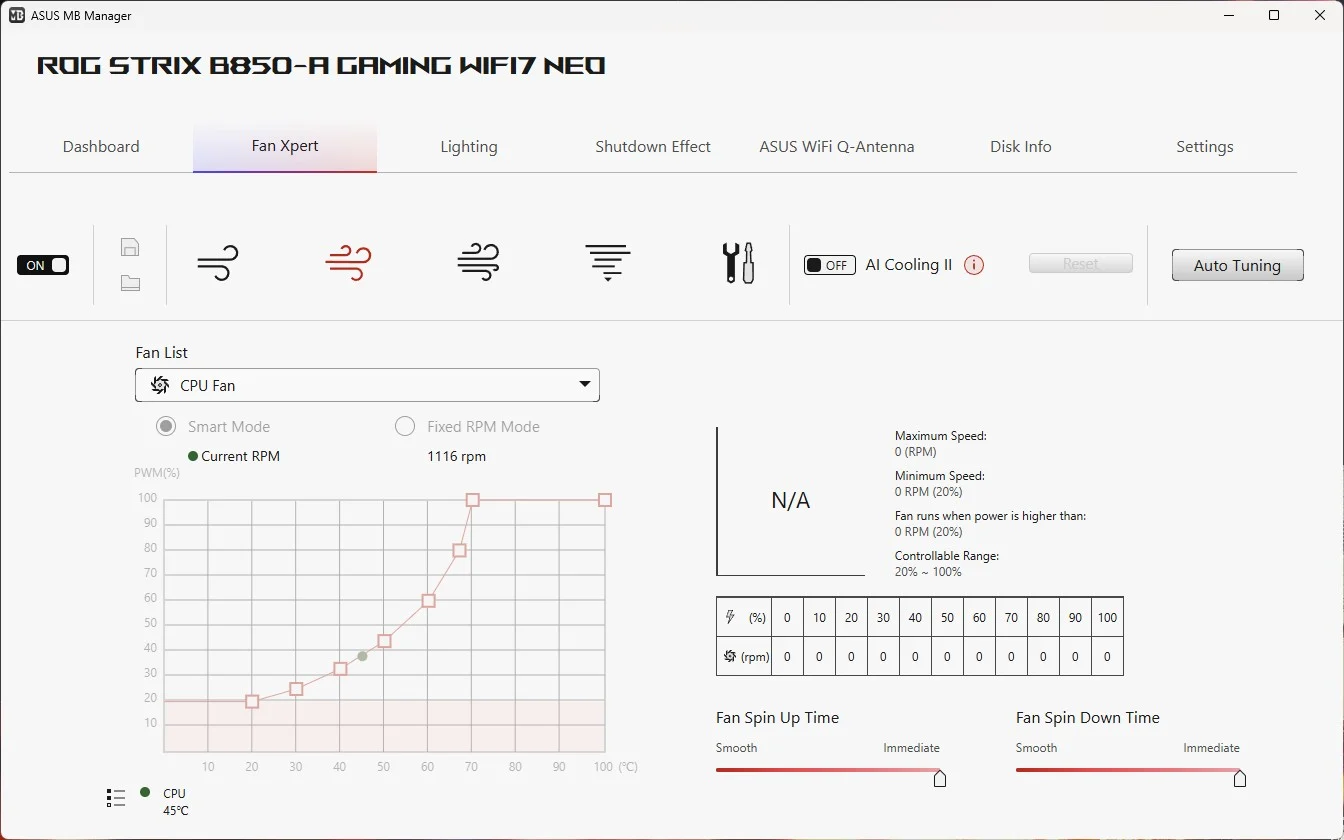
Task: Click the Auto Tuning button
Action: (x=1237, y=265)
